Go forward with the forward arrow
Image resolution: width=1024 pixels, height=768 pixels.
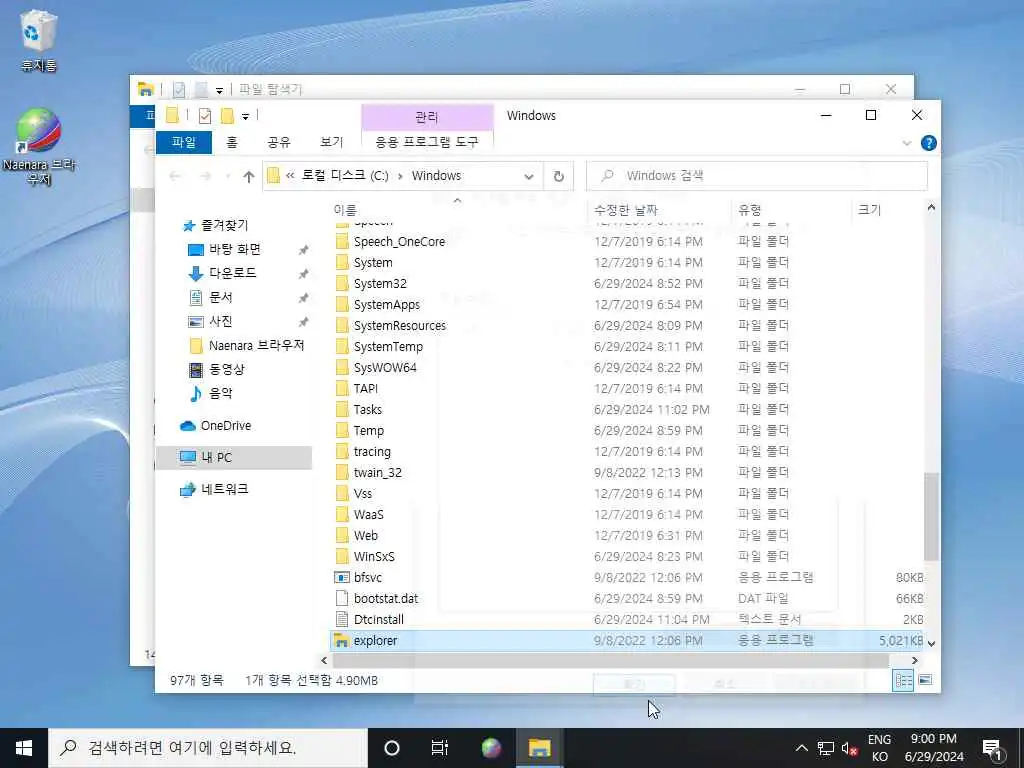click(205, 176)
